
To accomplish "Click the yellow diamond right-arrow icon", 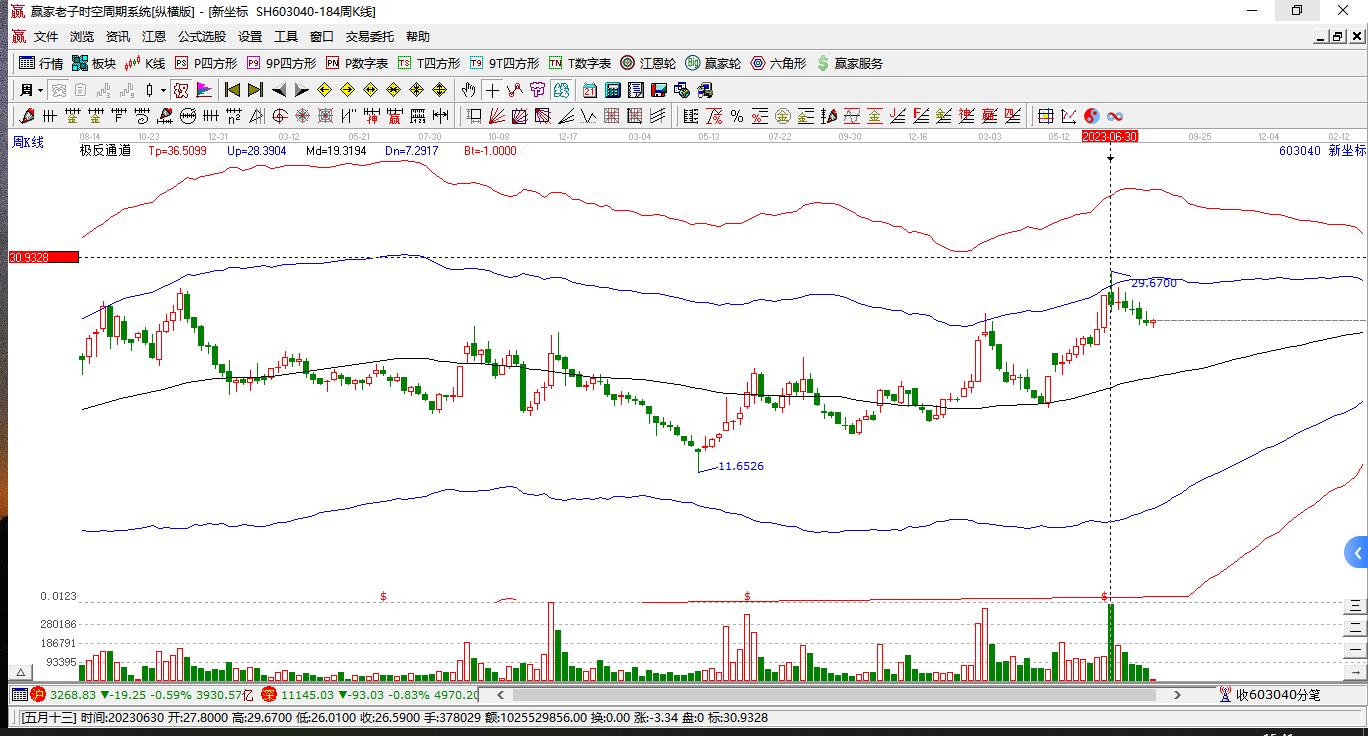I will 347,90.
